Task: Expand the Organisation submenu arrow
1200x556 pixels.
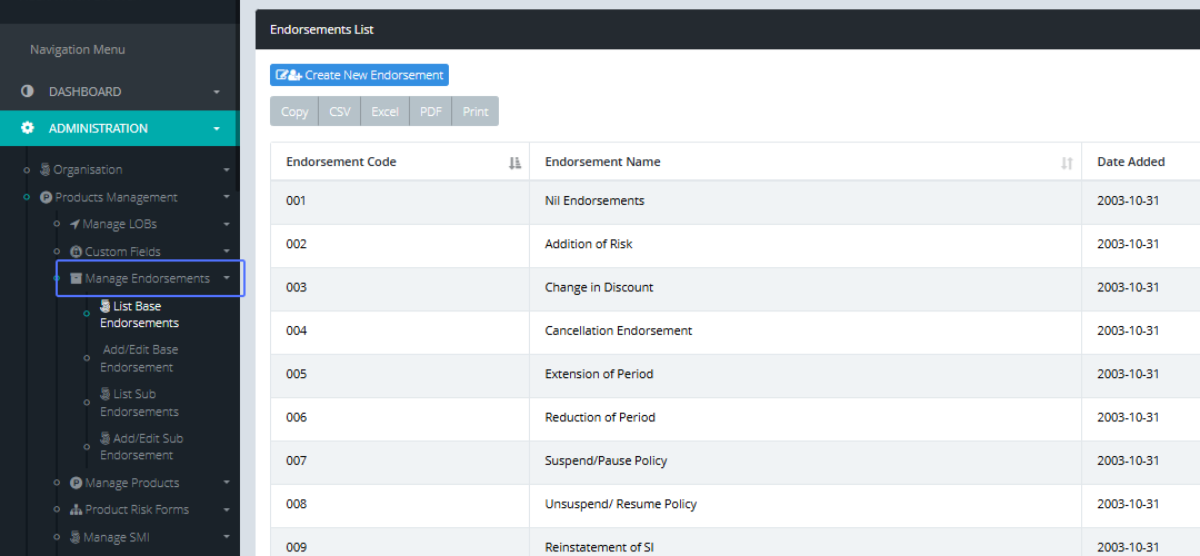Action: (x=227, y=171)
